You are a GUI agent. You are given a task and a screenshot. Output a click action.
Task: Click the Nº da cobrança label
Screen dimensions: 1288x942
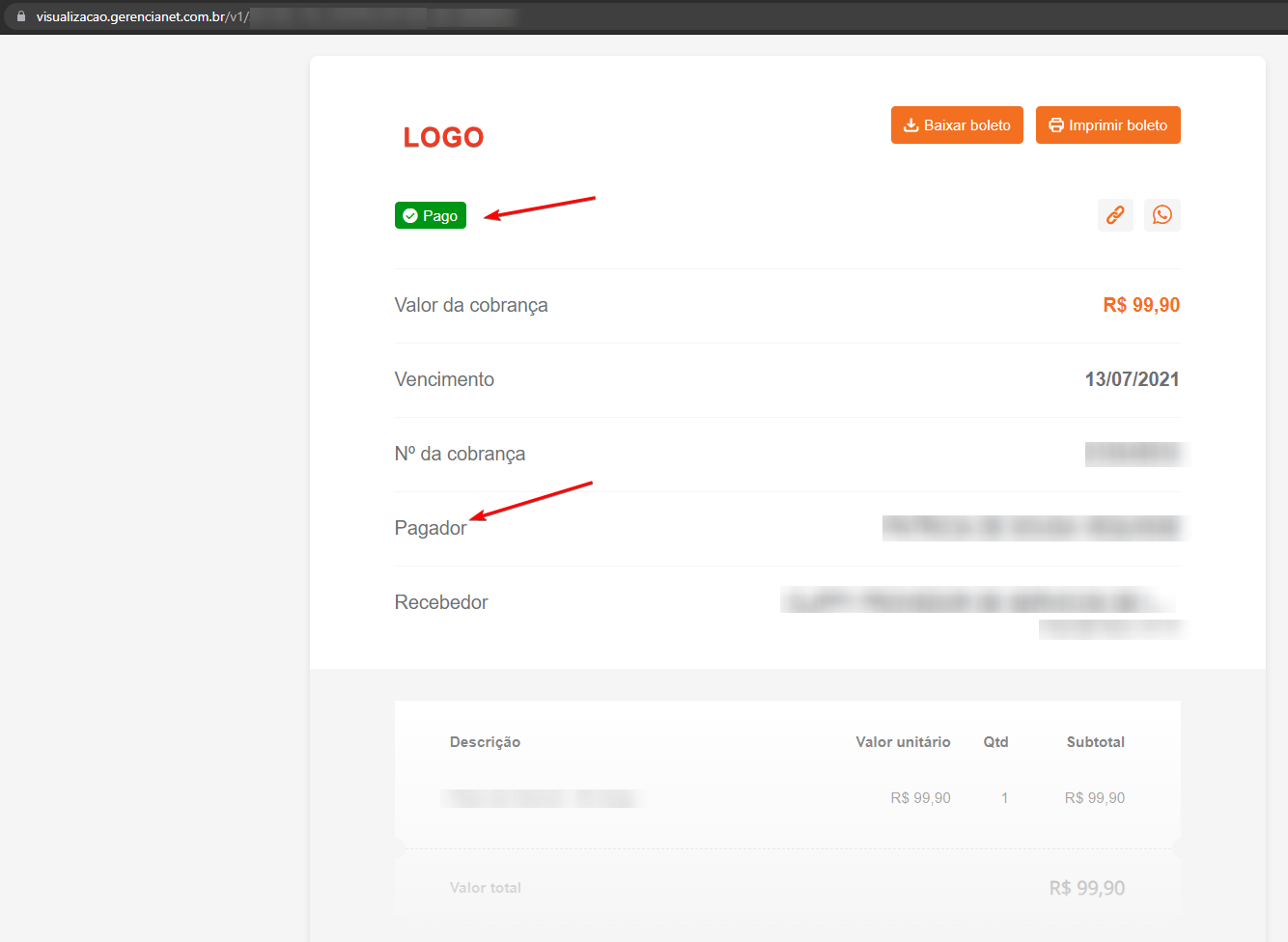(460, 454)
